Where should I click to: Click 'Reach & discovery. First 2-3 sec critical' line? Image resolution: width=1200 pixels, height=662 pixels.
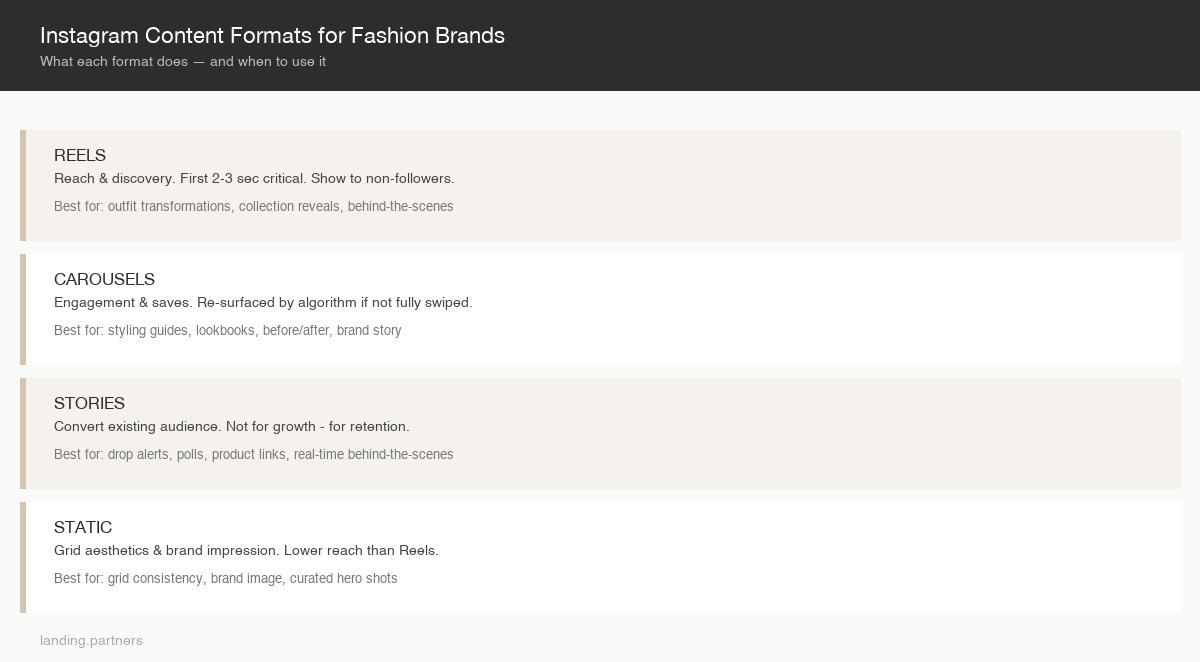pos(254,178)
